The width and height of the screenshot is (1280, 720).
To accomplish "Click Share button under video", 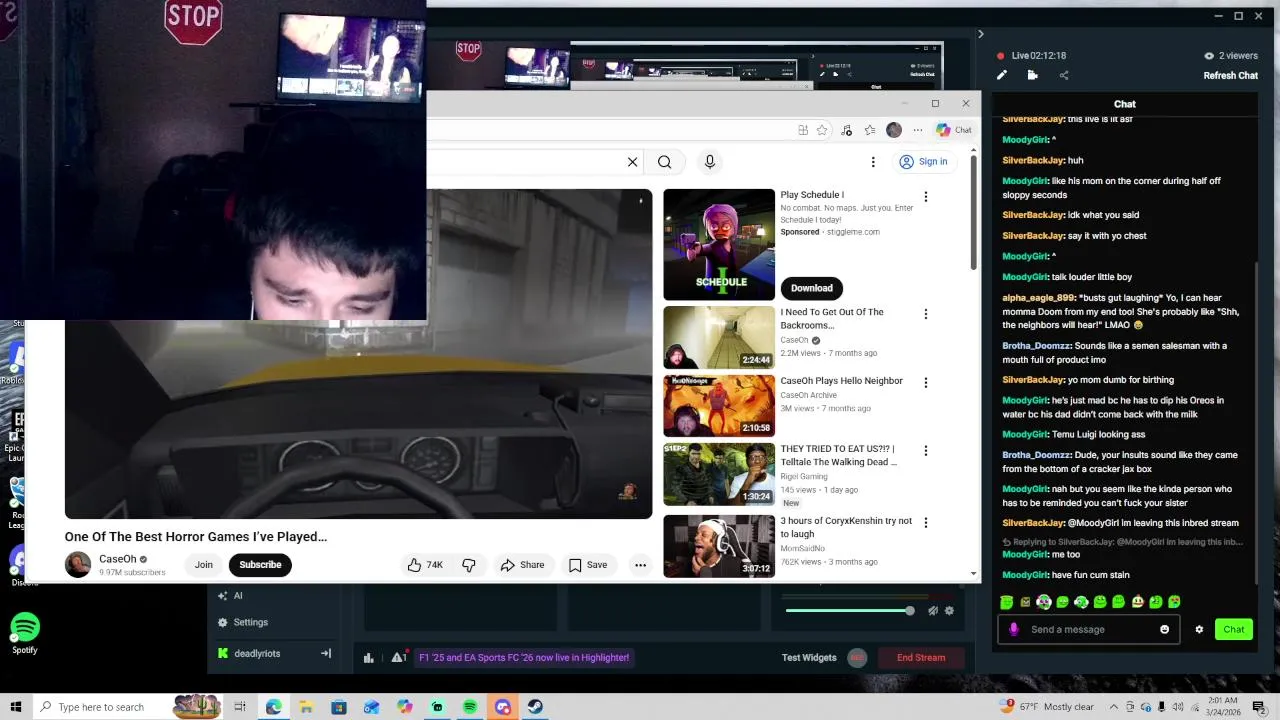I will tap(523, 565).
